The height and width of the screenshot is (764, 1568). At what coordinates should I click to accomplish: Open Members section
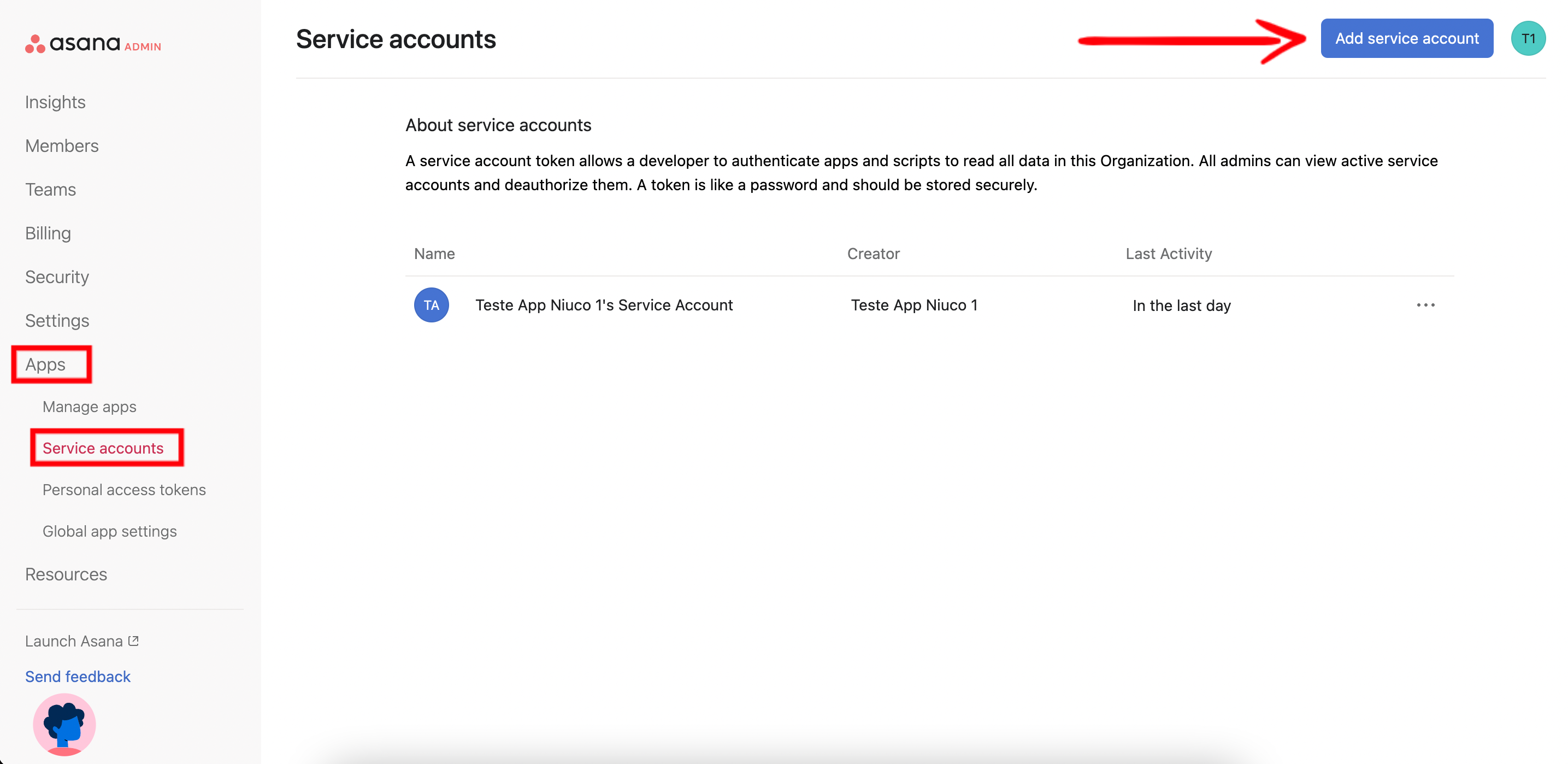62,146
